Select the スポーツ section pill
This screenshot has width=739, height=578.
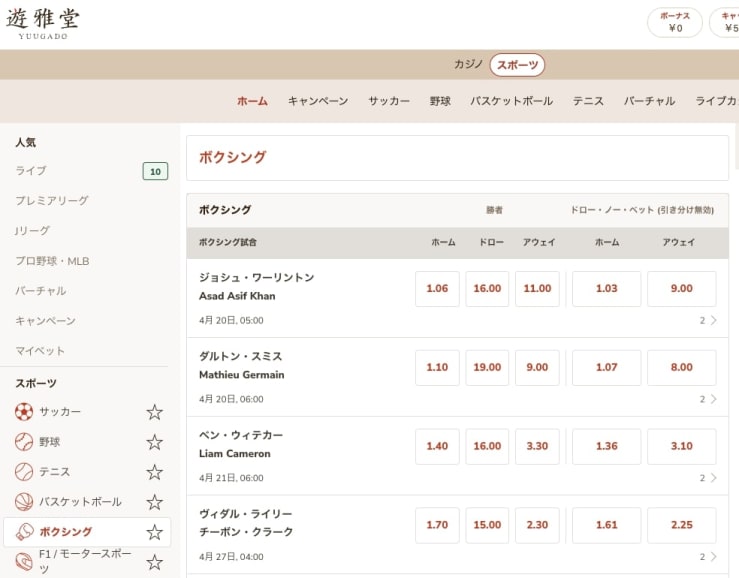tap(517, 65)
